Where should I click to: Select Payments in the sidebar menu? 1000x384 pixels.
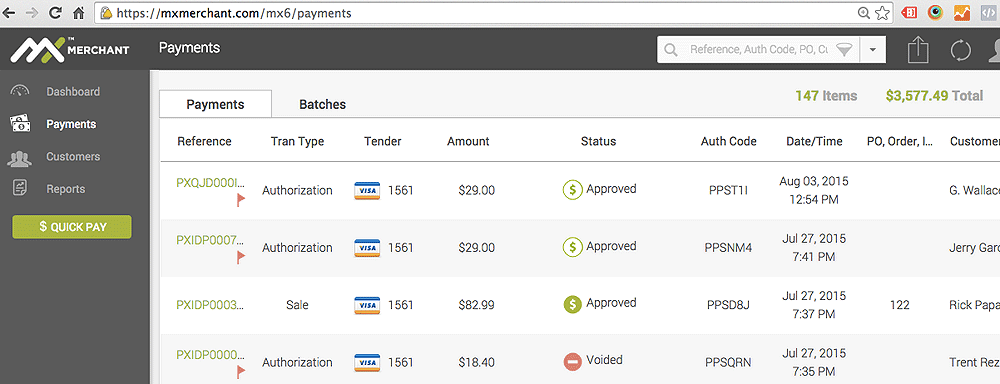71,124
